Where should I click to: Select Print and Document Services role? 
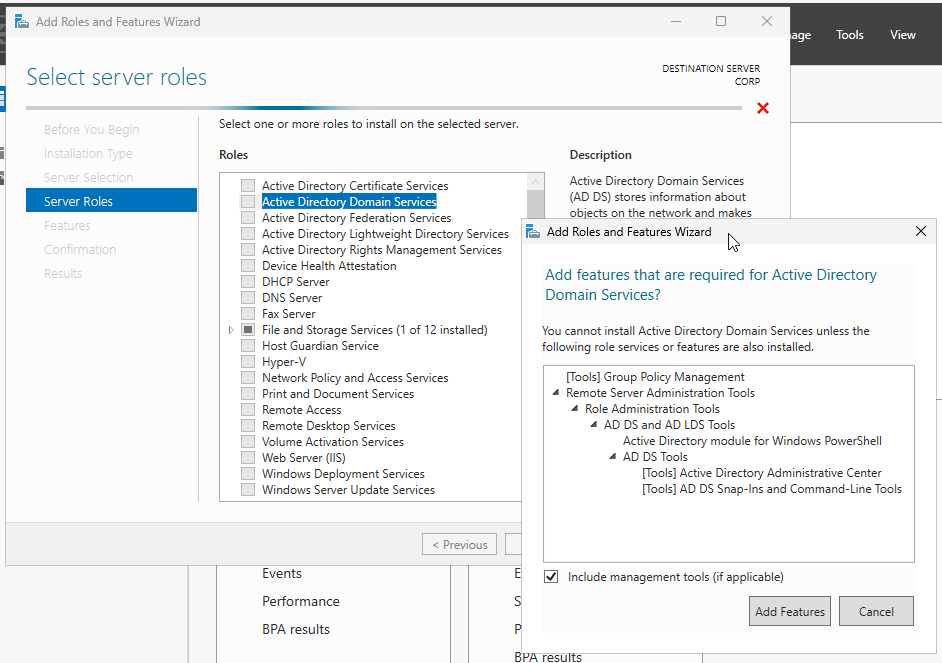pos(338,394)
